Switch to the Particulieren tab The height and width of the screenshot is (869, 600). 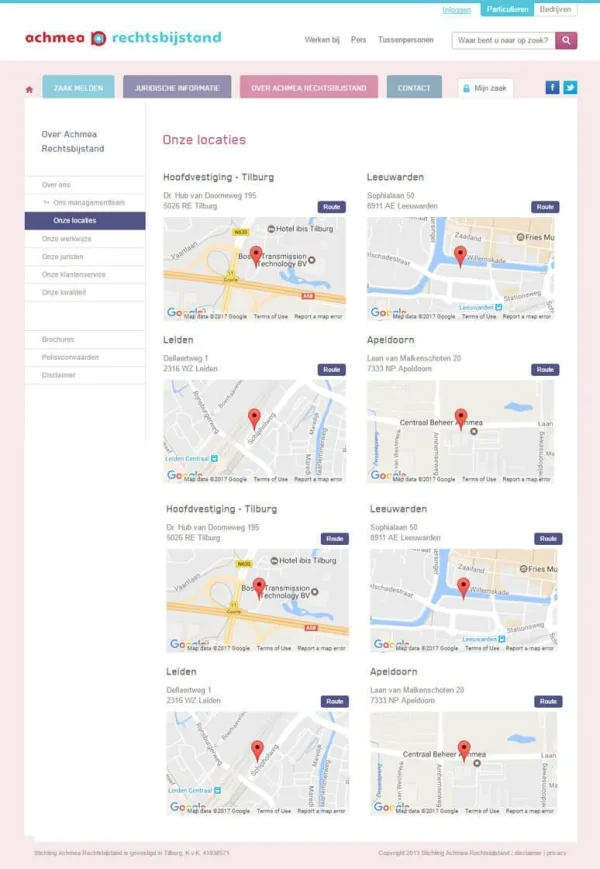click(x=506, y=9)
